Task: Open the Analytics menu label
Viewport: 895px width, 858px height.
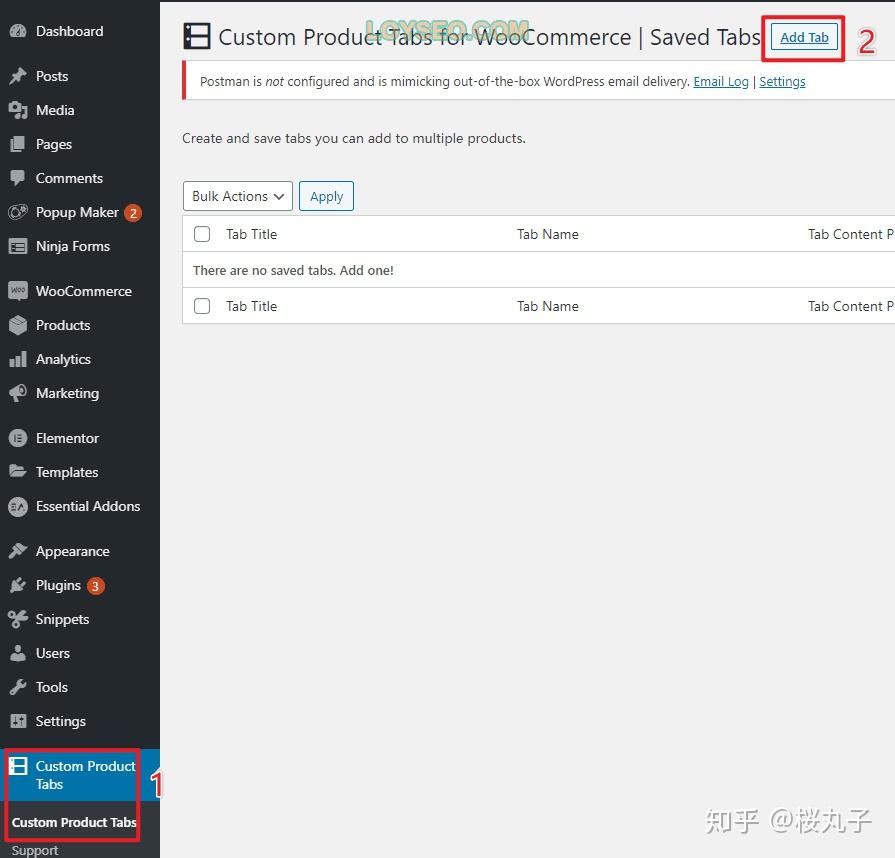Action: pyautogui.click(x=63, y=360)
